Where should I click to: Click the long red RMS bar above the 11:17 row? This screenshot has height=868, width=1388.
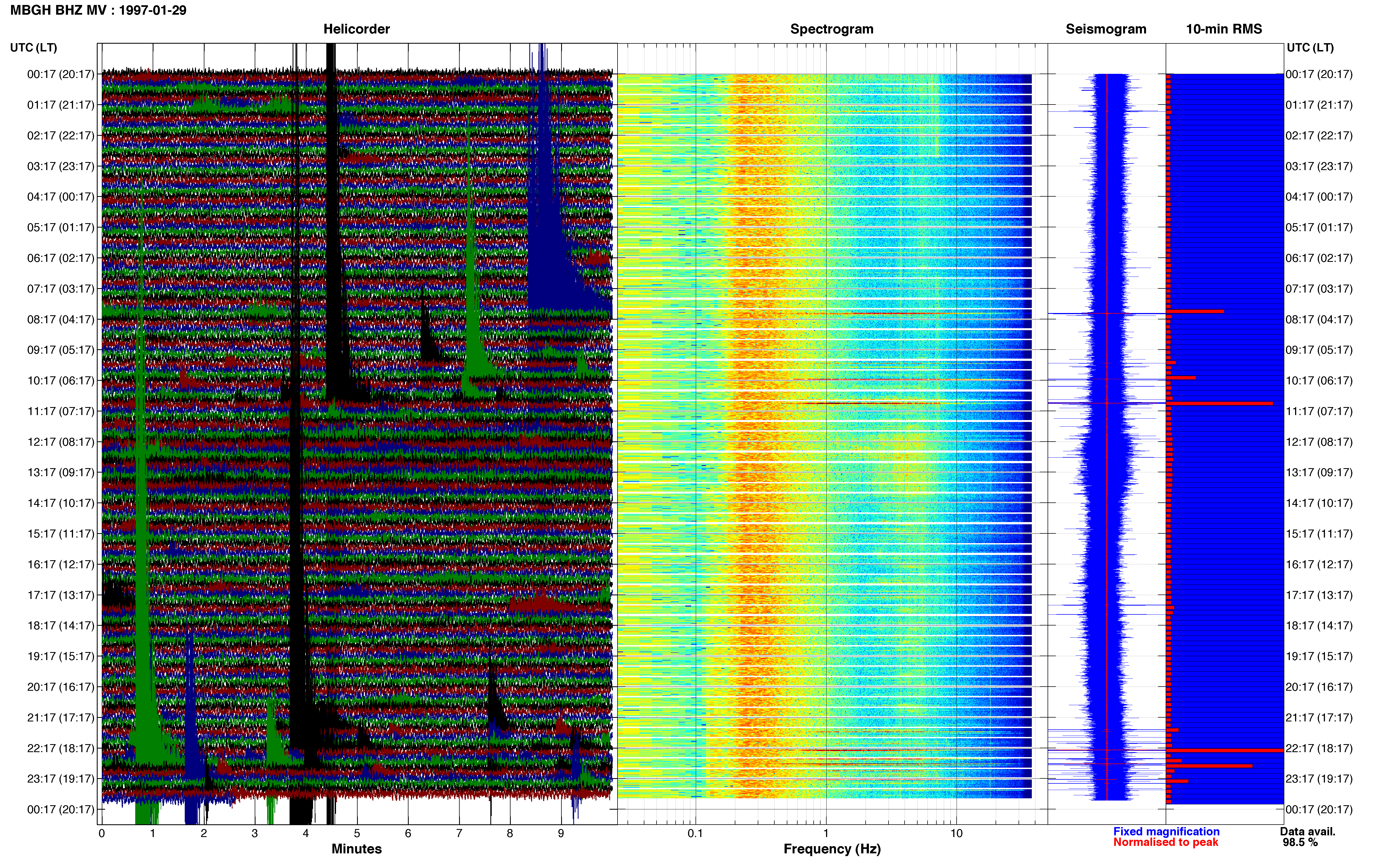click(1219, 403)
